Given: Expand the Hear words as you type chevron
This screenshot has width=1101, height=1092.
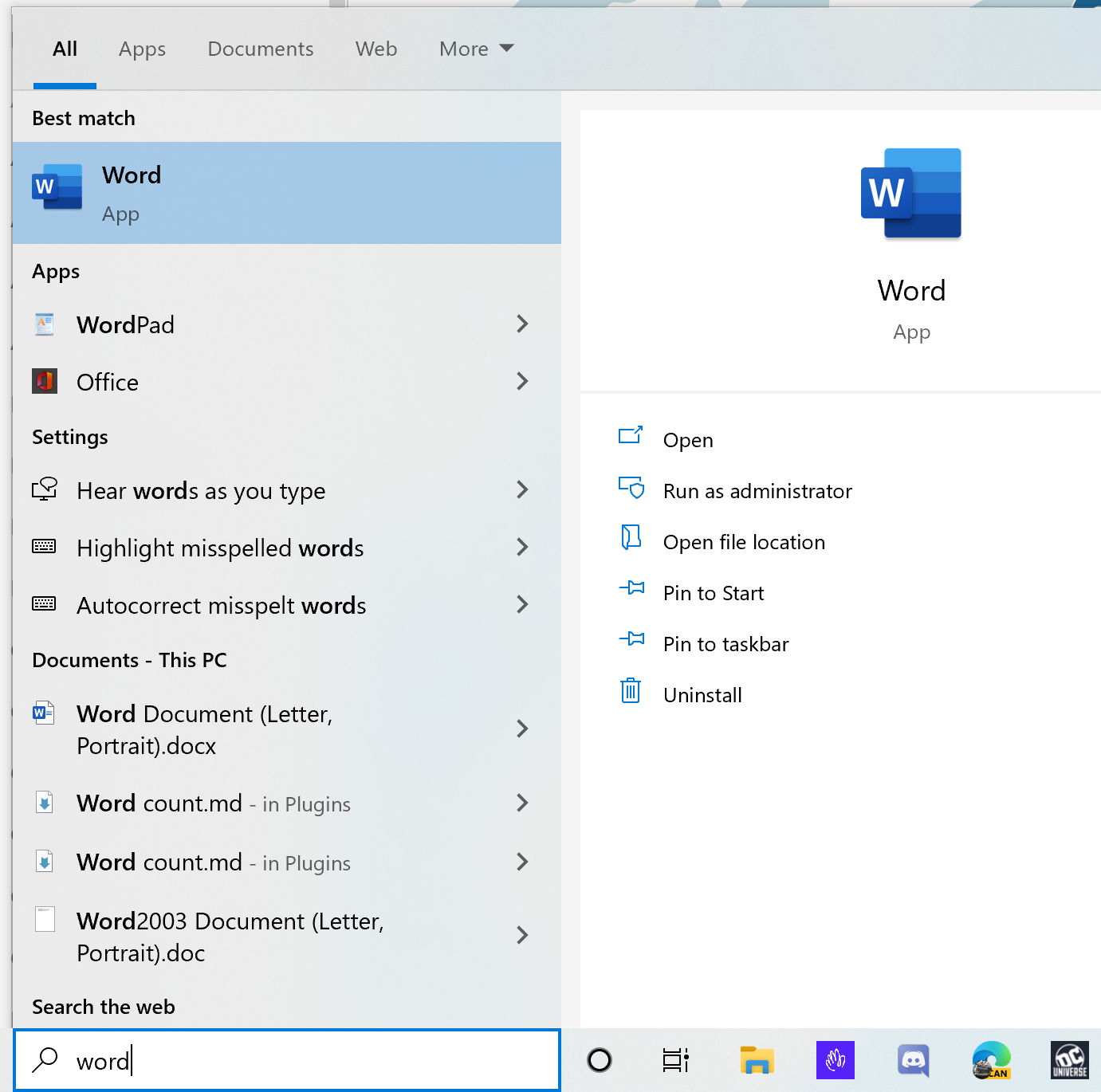Looking at the screenshot, I should (522, 489).
